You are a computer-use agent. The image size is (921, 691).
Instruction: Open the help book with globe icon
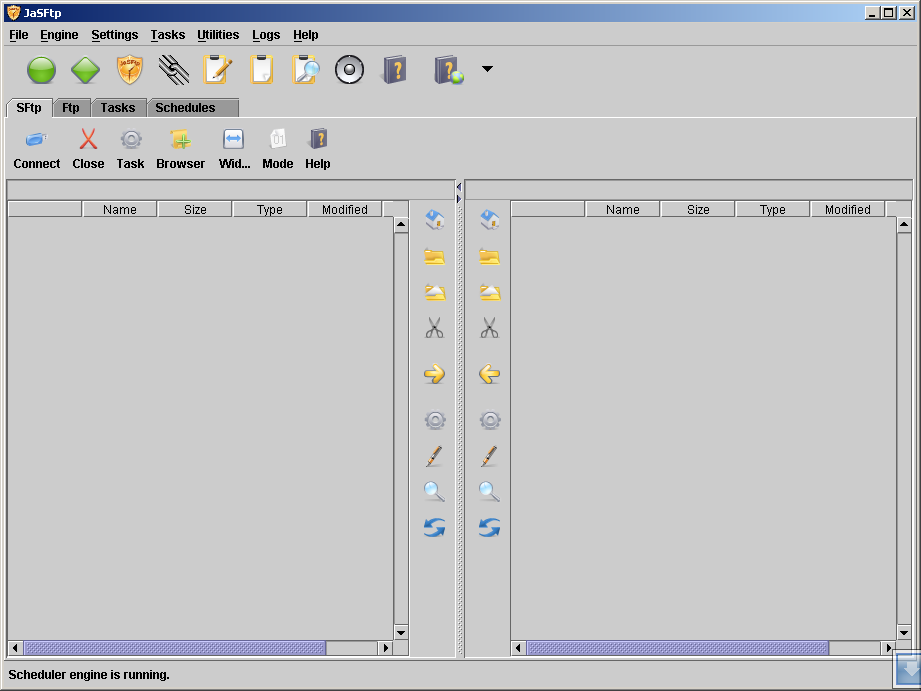coord(449,70)
